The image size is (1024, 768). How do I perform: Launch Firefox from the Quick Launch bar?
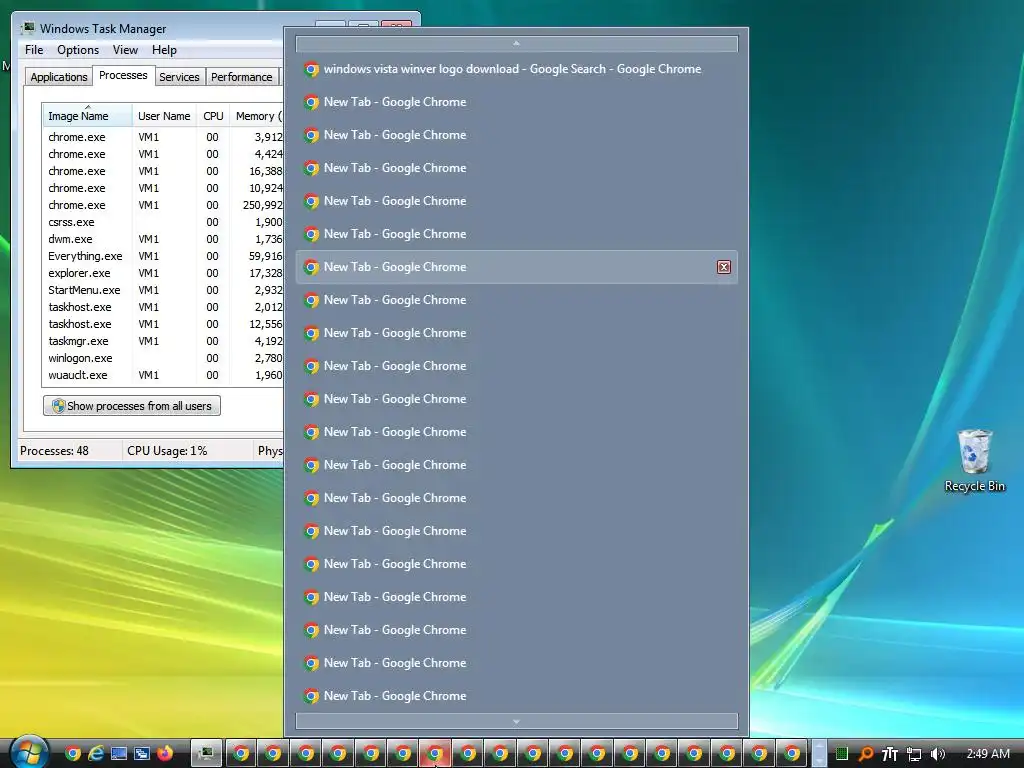(165, 754)
